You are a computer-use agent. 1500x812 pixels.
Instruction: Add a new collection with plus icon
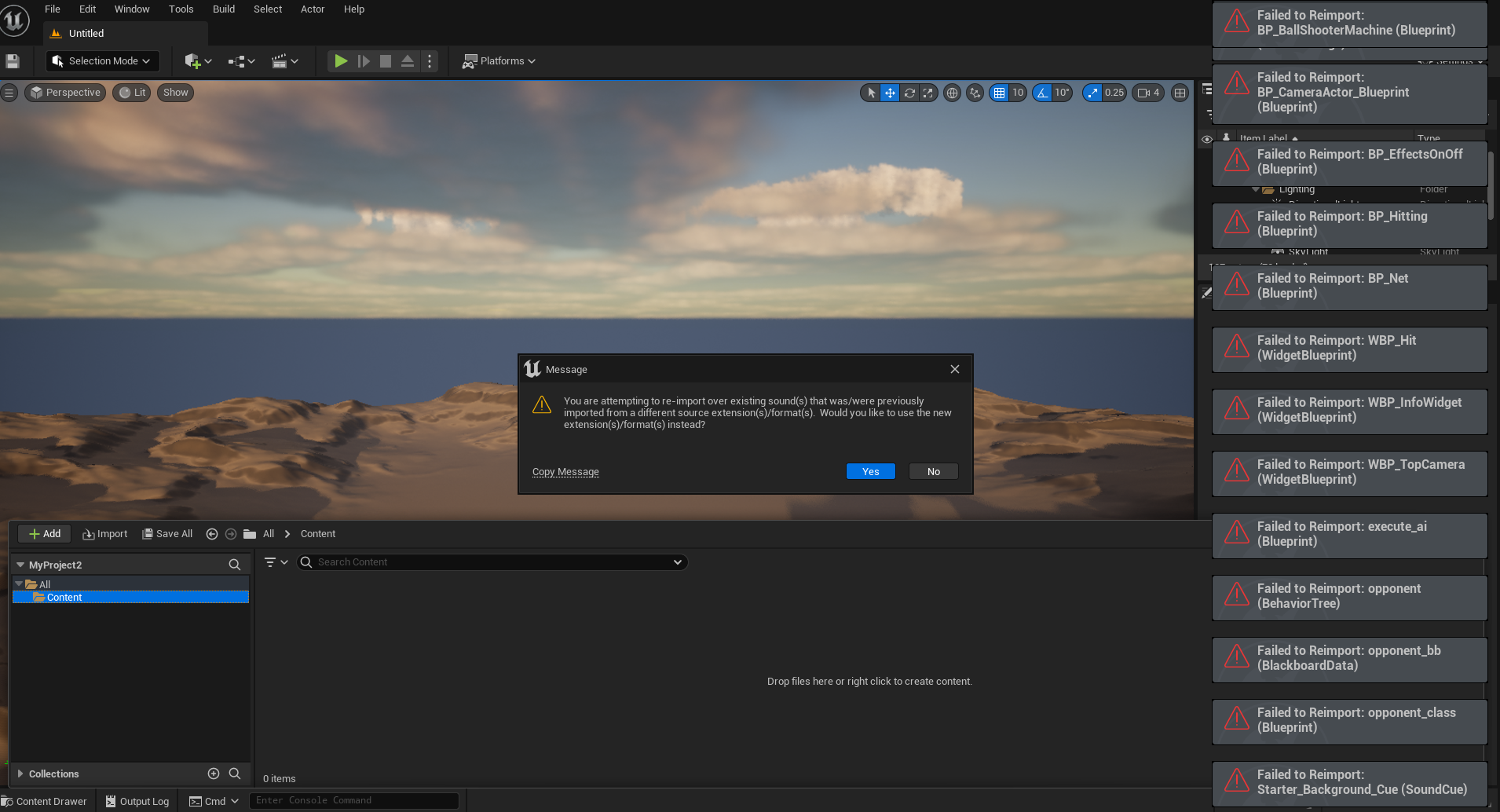coord(214,774)
